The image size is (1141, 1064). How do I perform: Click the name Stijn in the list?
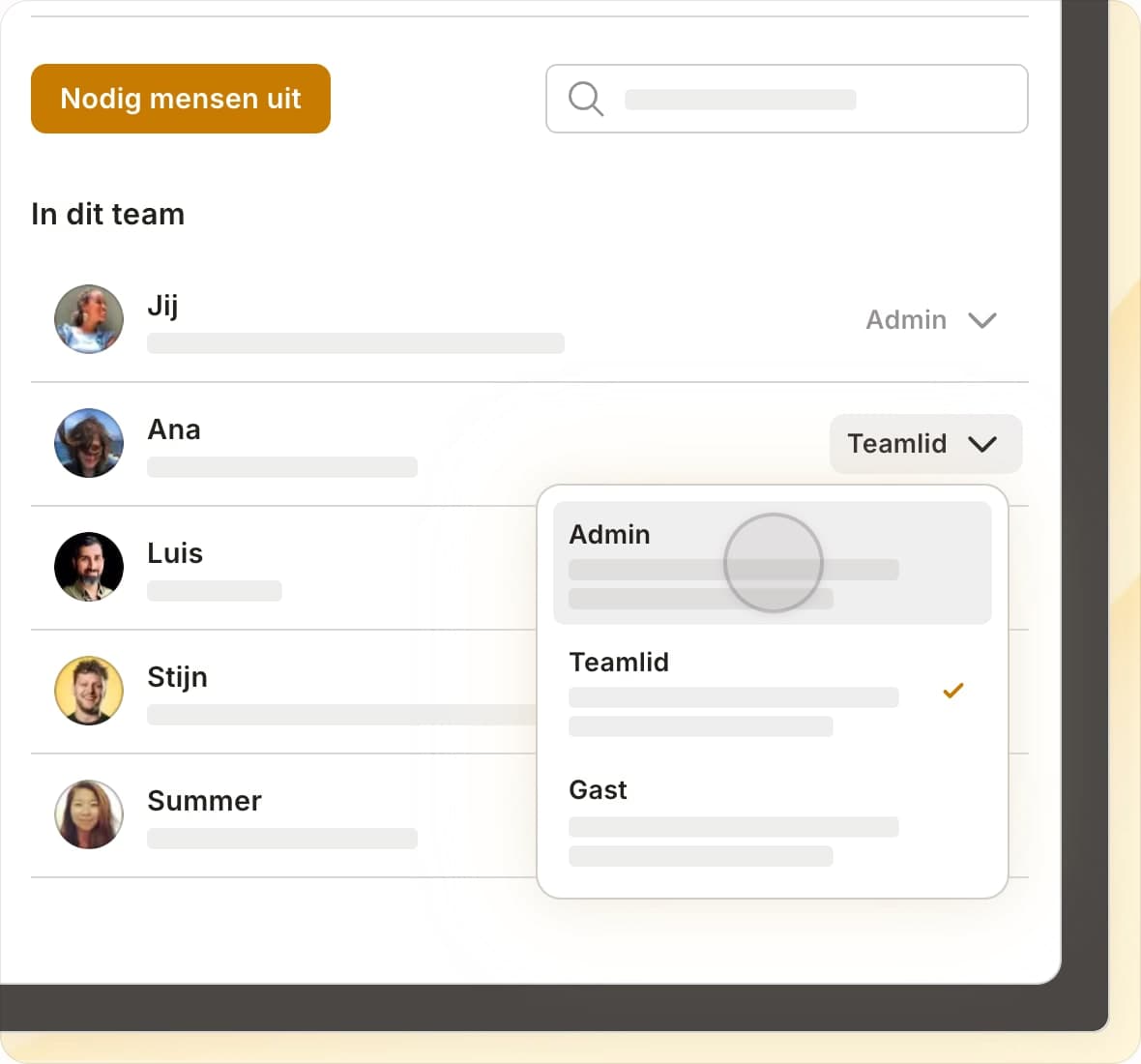tap(178, 677)
